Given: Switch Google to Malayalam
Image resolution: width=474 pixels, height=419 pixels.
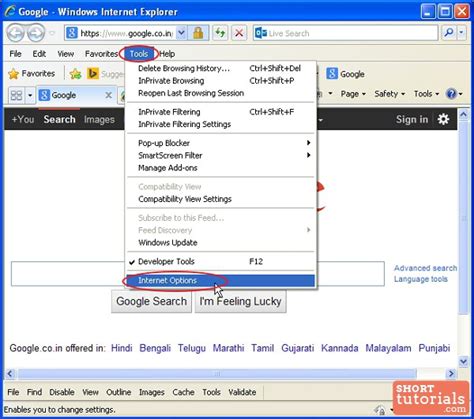Looking at the screenshot, I should [x=388, y=348].
